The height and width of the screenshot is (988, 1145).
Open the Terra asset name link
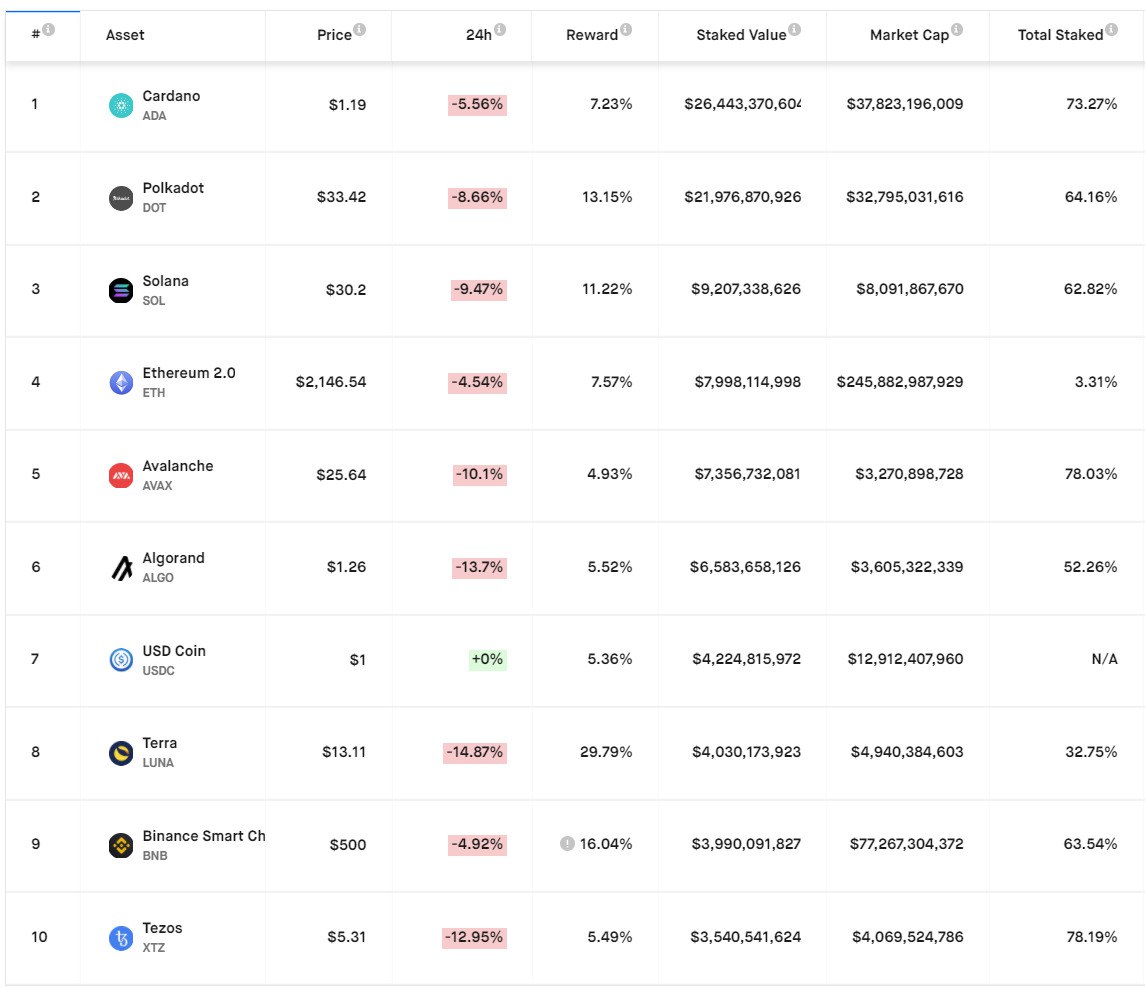(x=160, y=743)
